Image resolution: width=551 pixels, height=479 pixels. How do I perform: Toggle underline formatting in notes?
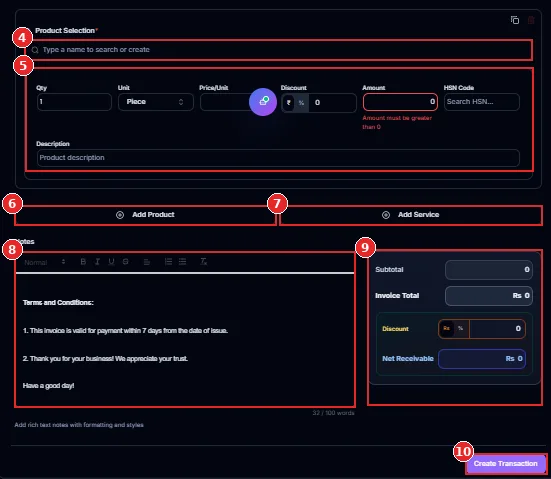click(111, 261)
